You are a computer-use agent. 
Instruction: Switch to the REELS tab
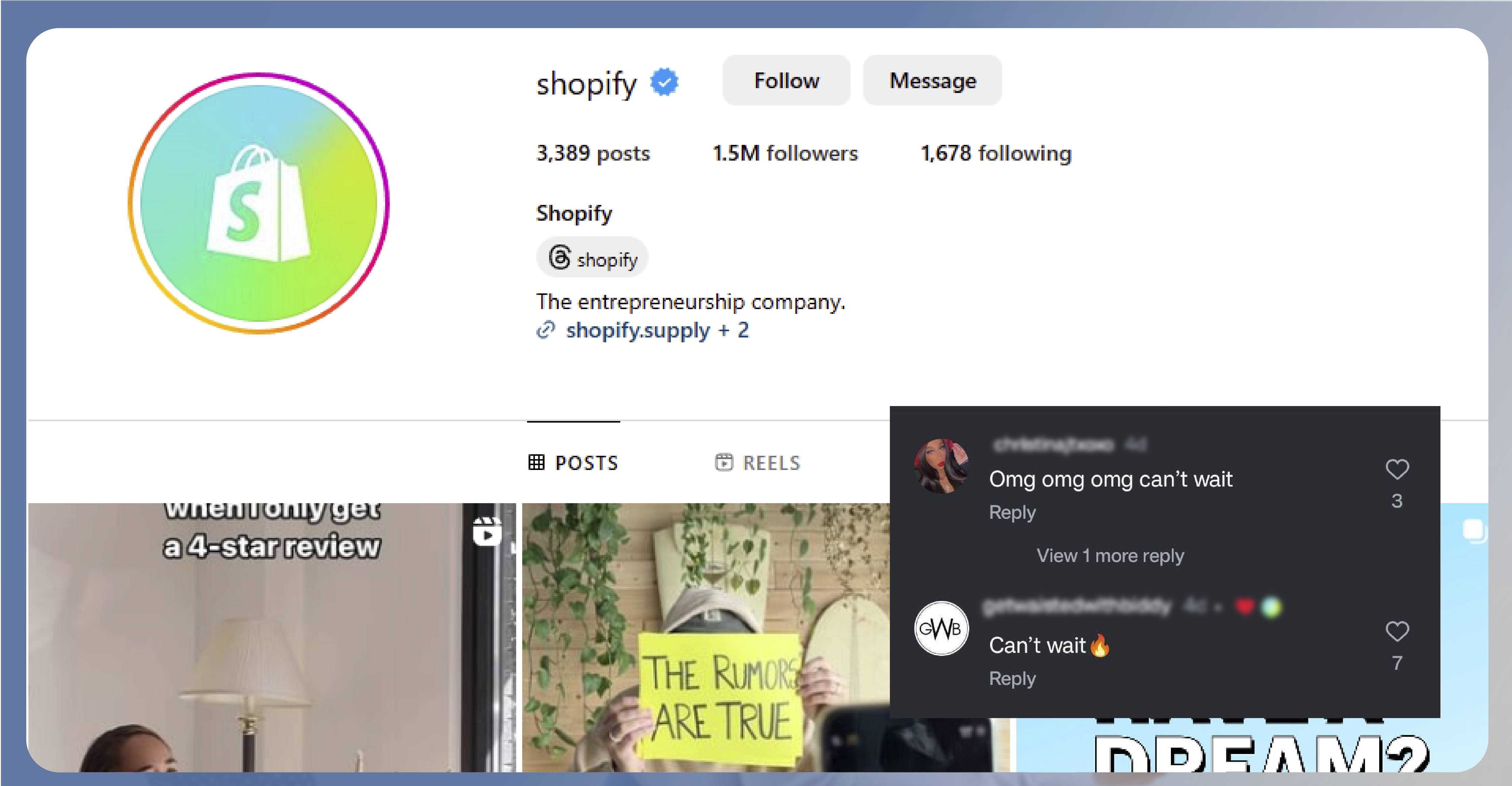[757, 462]
